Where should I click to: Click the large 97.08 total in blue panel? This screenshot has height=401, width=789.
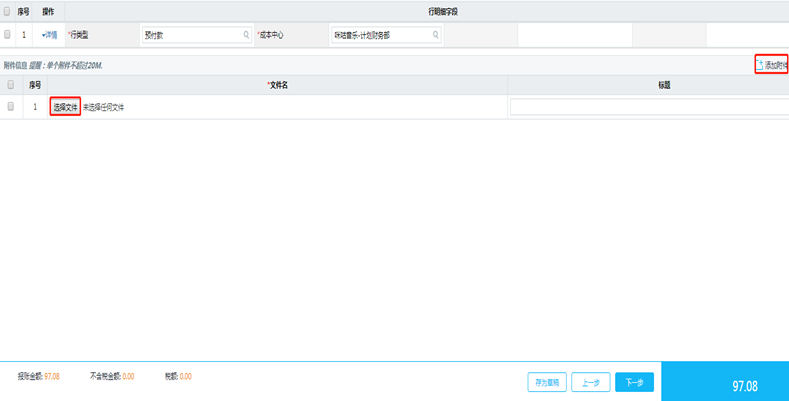(745, 386)
